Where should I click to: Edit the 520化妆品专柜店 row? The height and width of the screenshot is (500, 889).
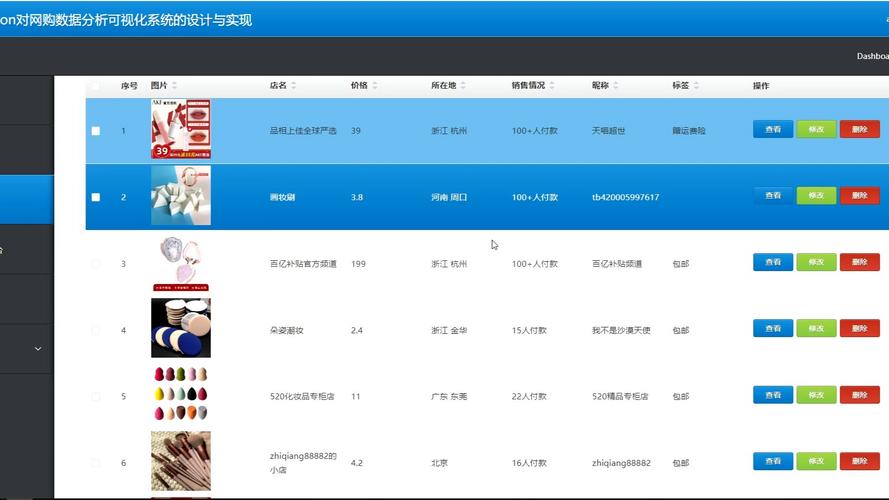(x=816, y=395)
